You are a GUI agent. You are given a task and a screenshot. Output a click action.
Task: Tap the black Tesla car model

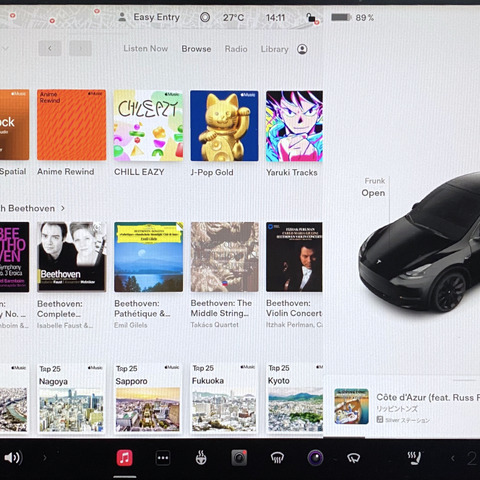point(419,243)
